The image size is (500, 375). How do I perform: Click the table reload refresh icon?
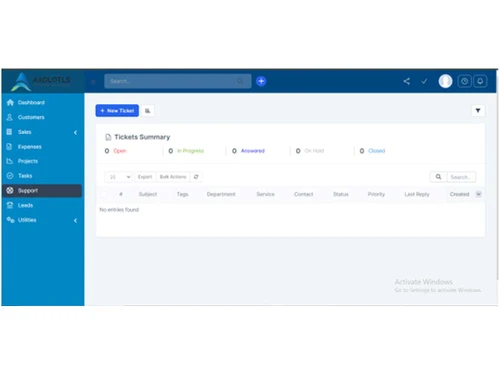click(x=196, y=177)
